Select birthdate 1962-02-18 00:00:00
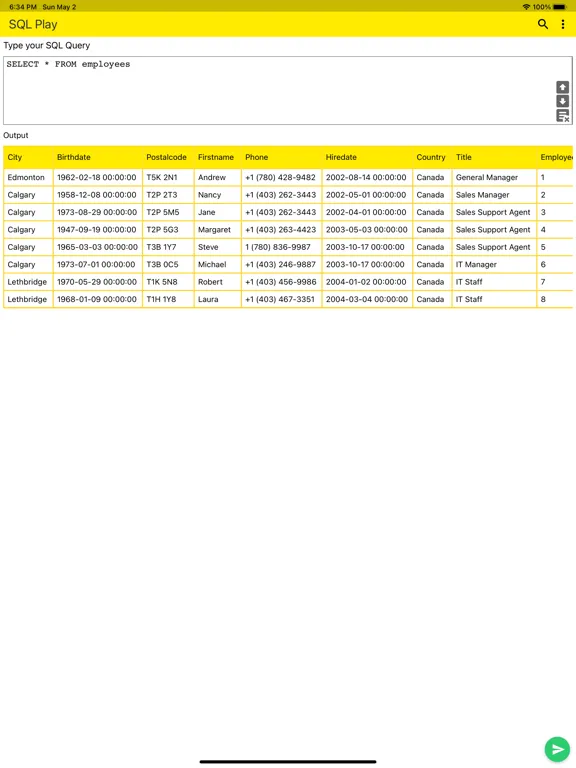The width and height of the screenshot is (576, 768). (97, 177)
